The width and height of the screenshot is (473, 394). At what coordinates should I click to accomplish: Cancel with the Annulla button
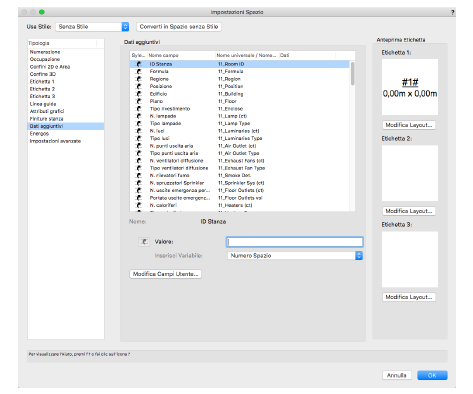pos(397,375)
